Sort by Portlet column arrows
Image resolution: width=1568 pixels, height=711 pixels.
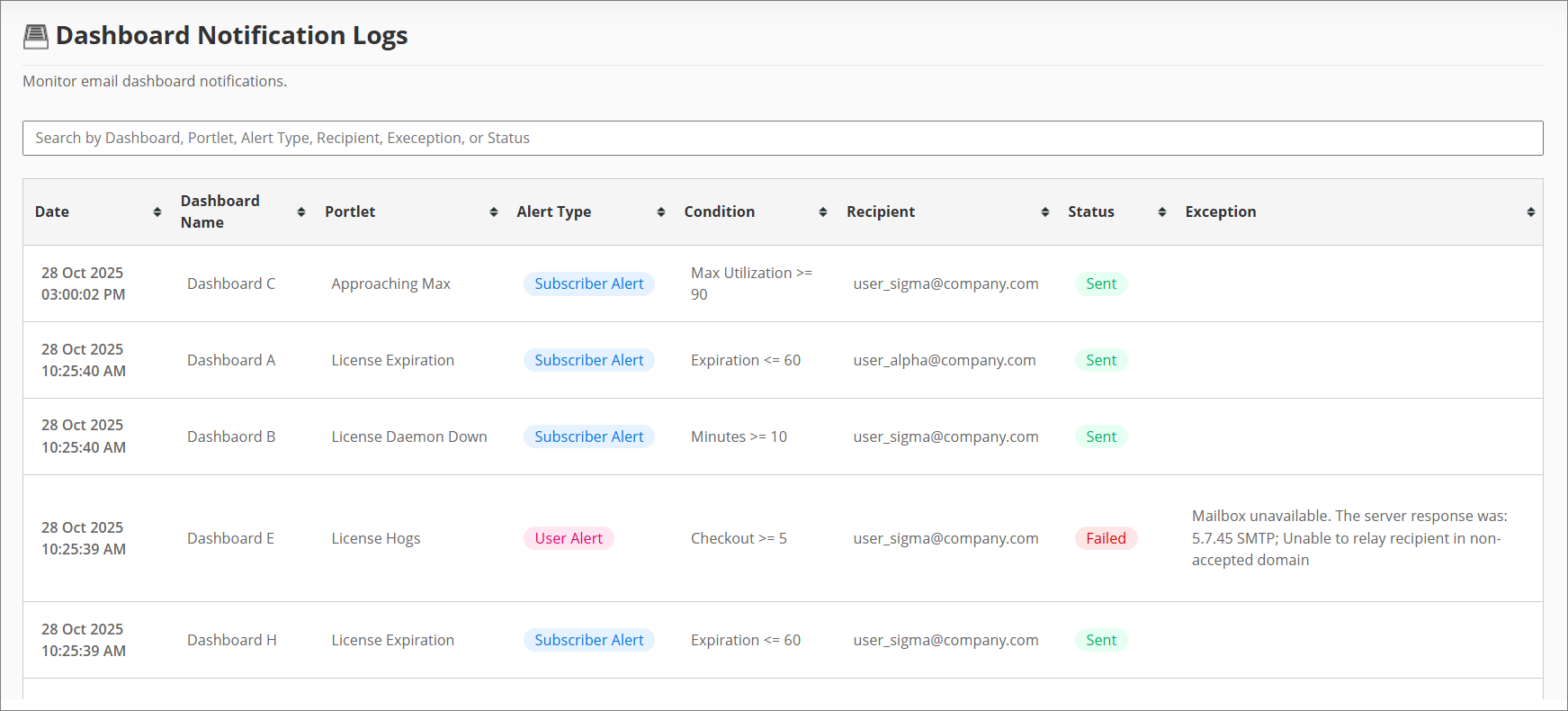(494, 211)
